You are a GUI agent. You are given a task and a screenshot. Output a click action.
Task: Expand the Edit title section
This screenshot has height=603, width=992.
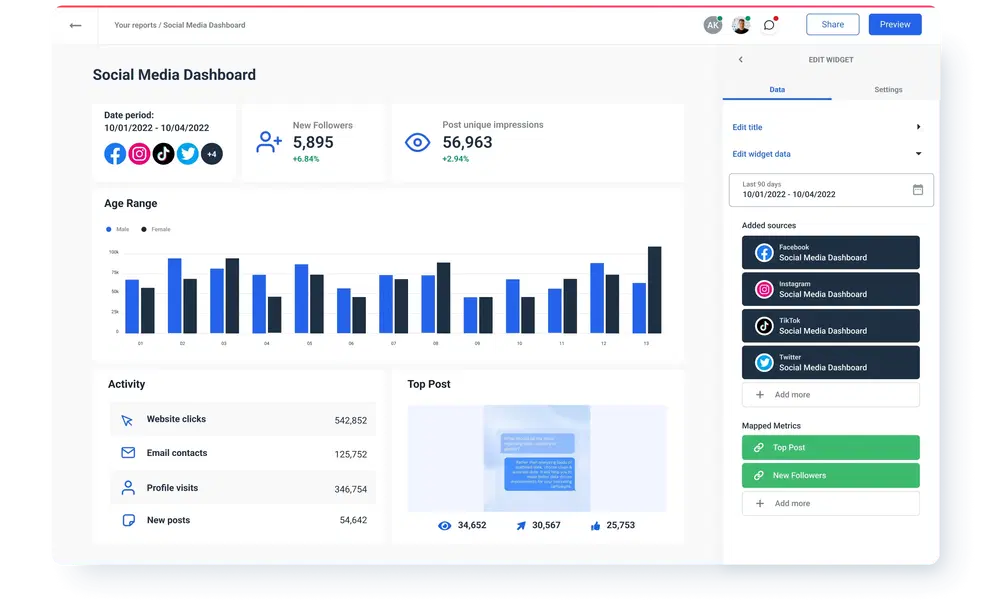(x=830, y=127)
